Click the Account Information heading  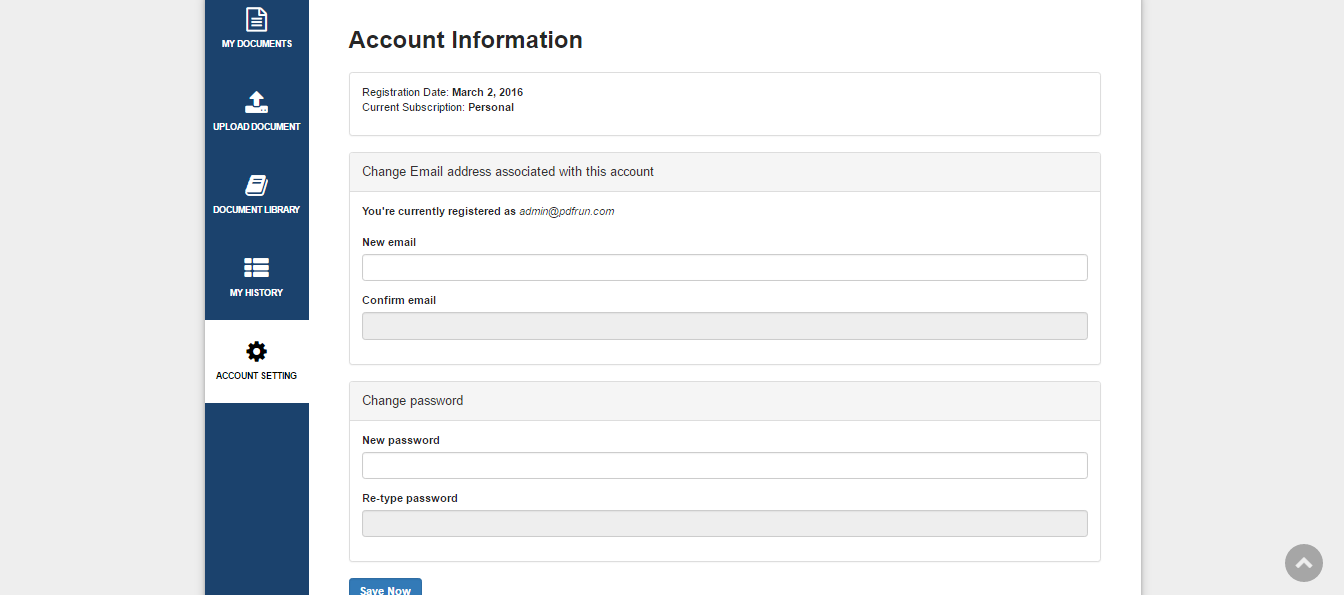tap(465, 40)
